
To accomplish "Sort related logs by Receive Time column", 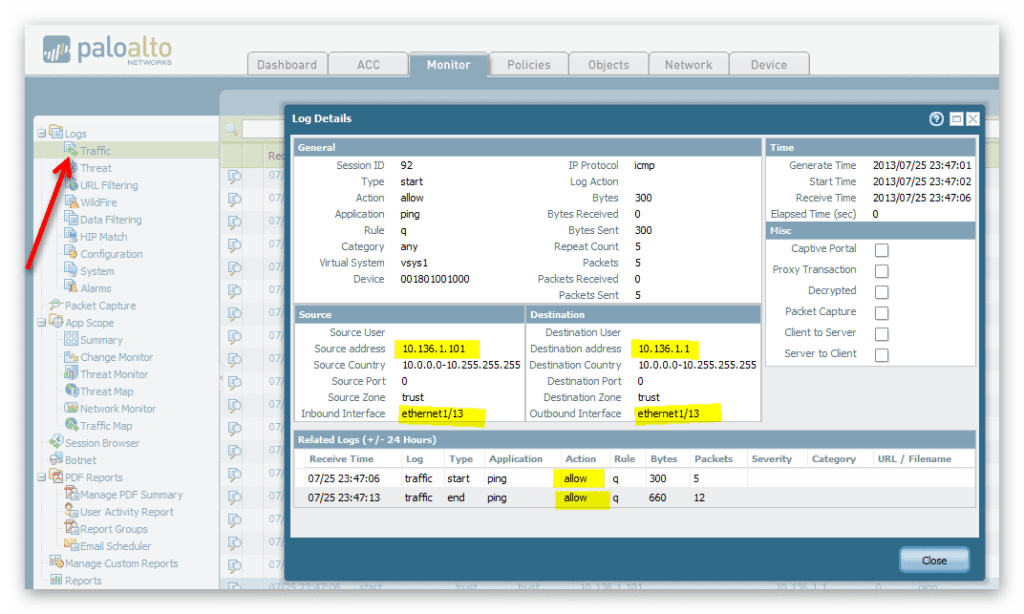I will point(342,459).
